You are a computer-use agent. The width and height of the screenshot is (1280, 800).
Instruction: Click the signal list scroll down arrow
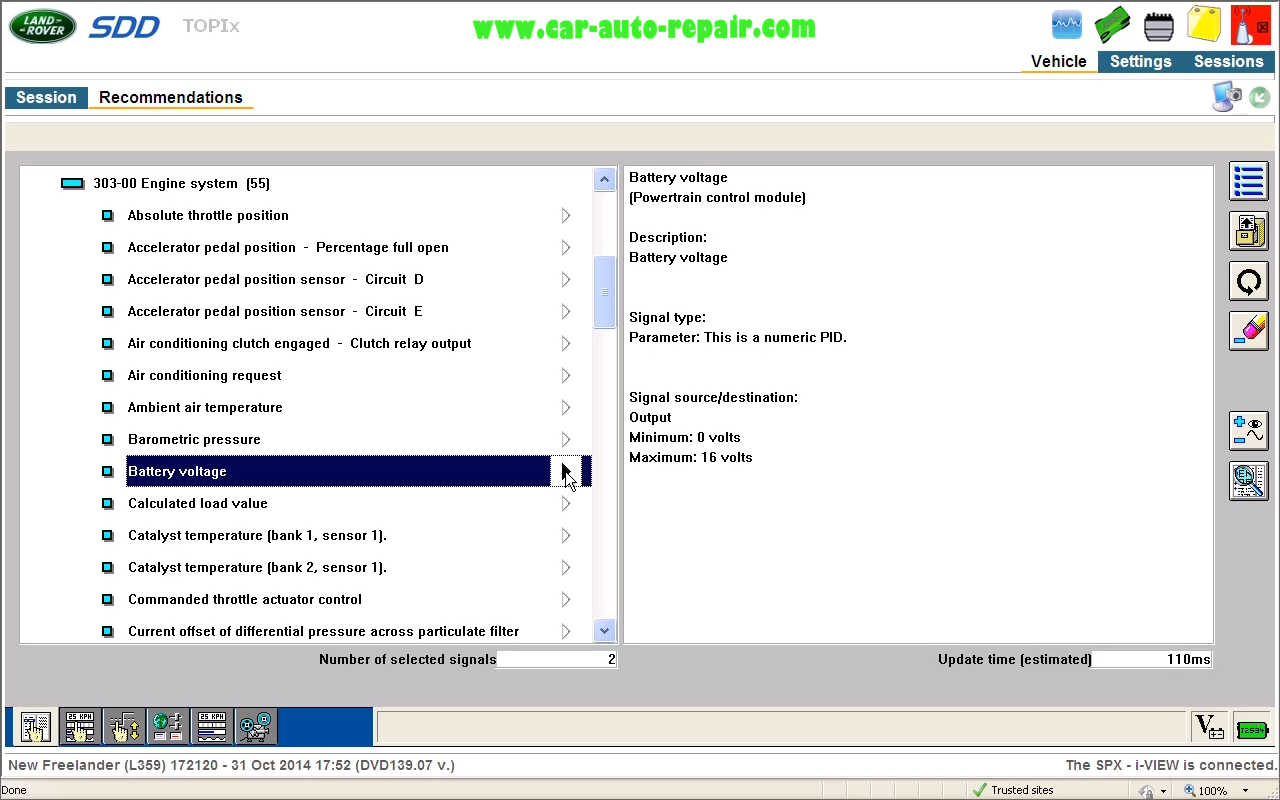[x=604, y=631]
